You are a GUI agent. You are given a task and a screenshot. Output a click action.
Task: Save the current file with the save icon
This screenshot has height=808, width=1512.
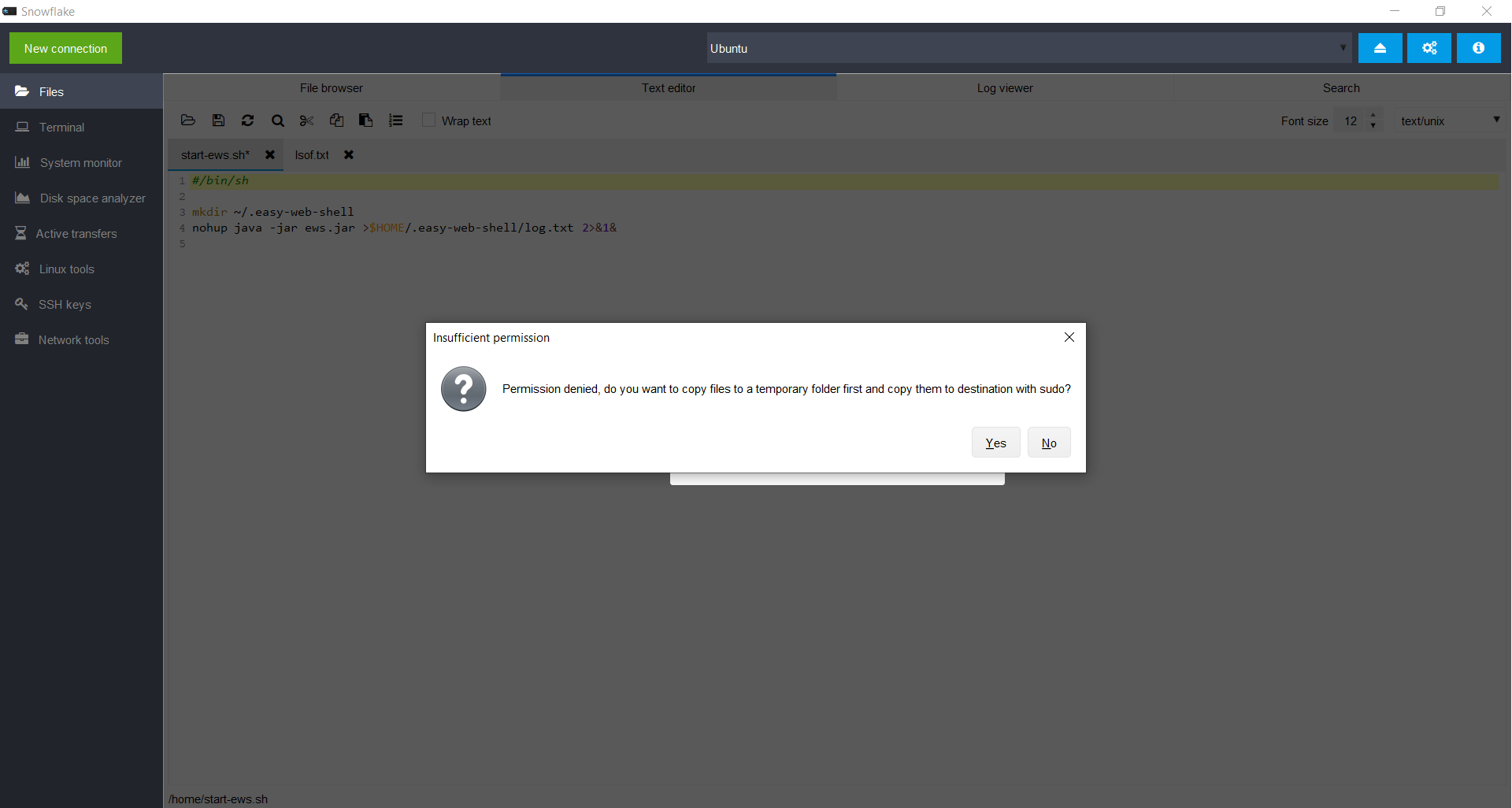tap(217, 120)
